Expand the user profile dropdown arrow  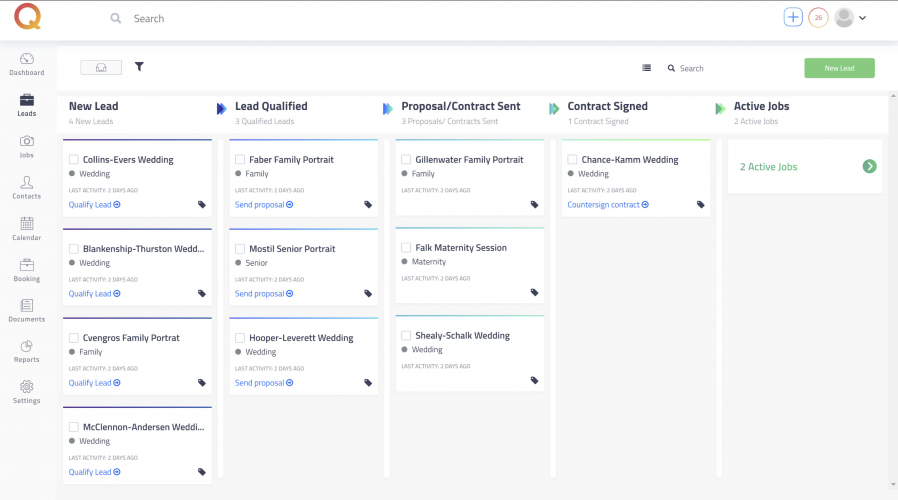coord(862,18)
